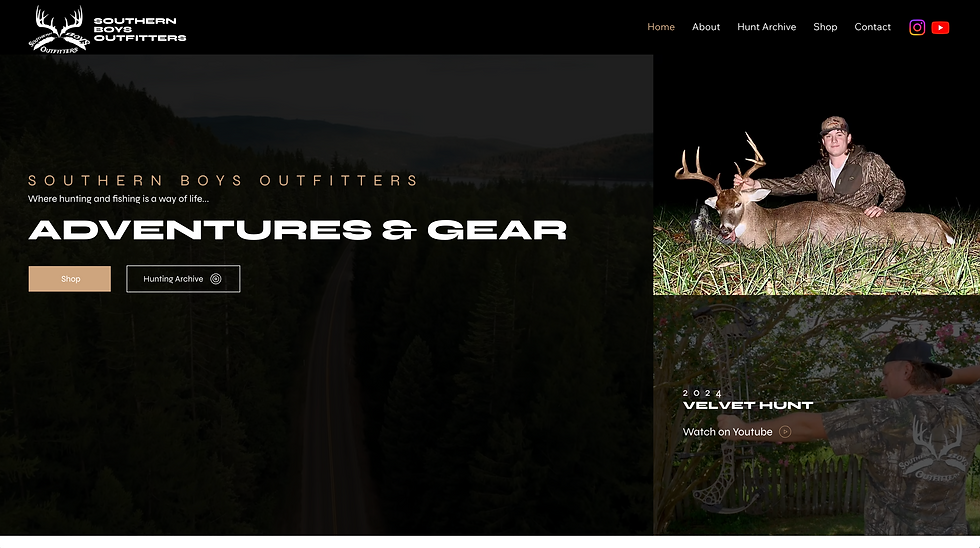
Task: Open the Velvet Hunt title link
Action: click(748, 406)
